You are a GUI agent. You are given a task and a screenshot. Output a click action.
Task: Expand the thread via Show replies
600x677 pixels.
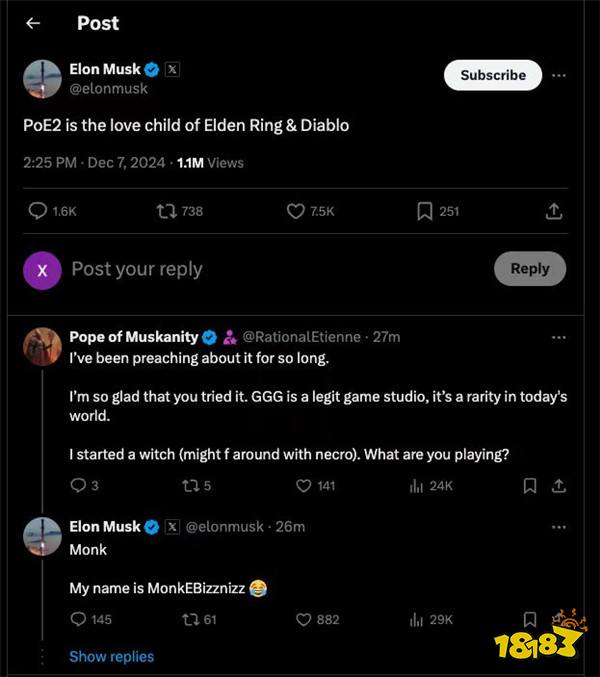click(x=111, y=656)
